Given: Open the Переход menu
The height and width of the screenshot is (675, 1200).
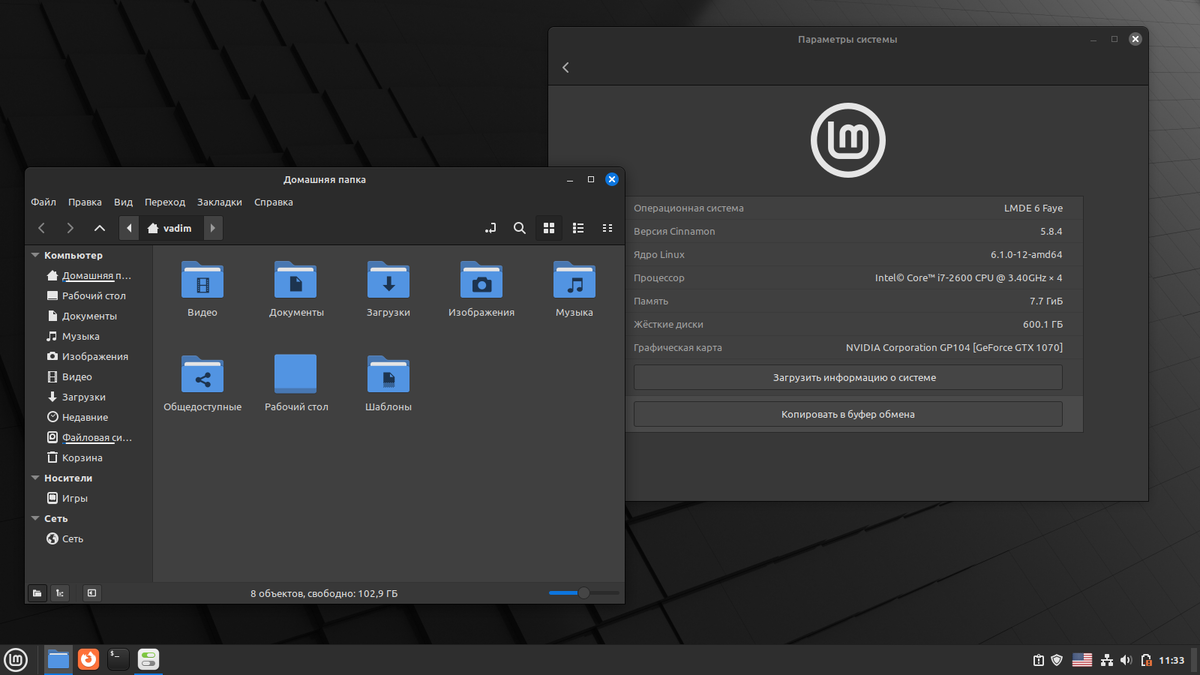Looking at the screenshot, I should coord(165,202).
